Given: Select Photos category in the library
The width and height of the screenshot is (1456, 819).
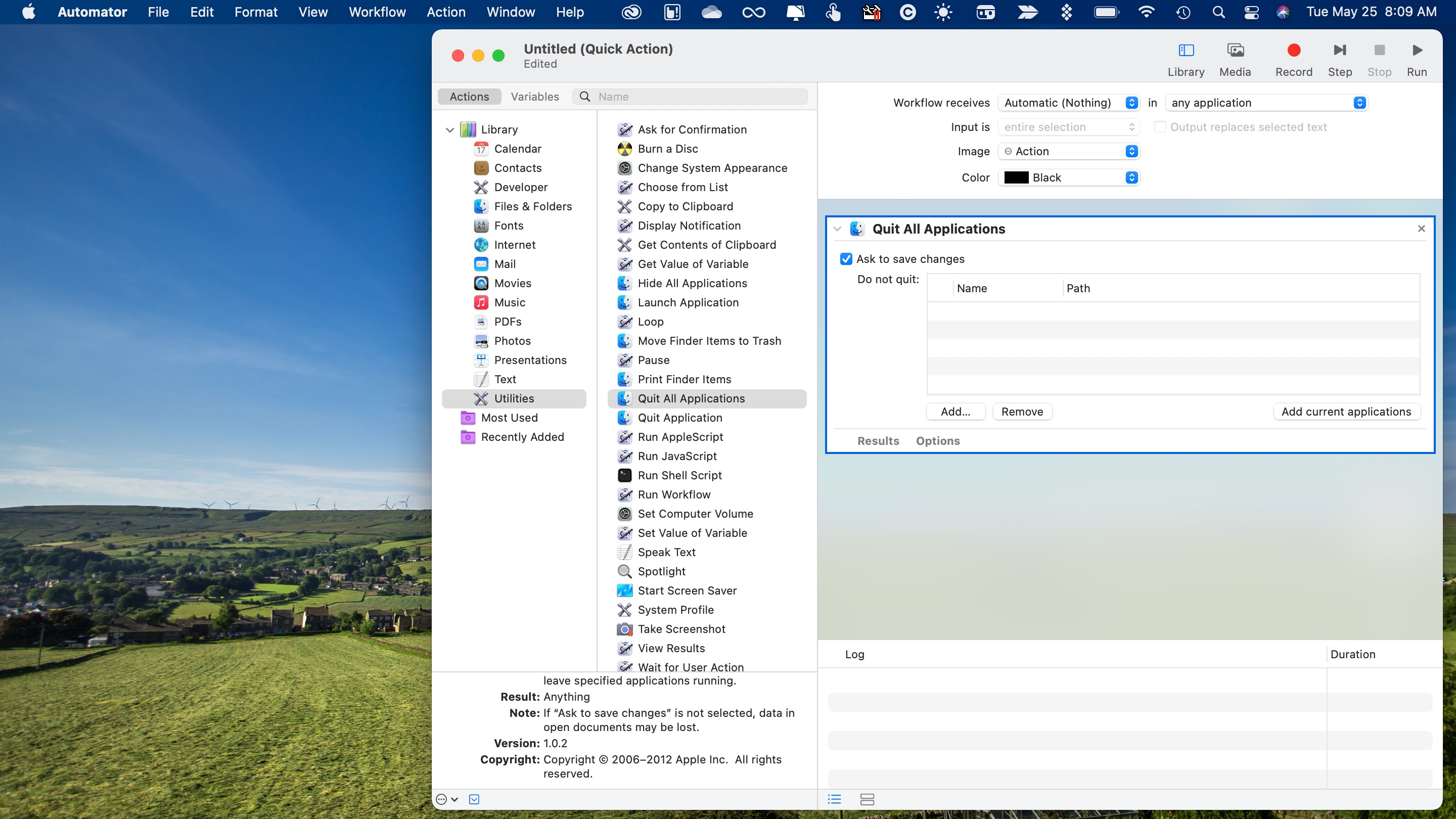Looking at the screenshot, I should pyautogui.click(x=512, y=341).
